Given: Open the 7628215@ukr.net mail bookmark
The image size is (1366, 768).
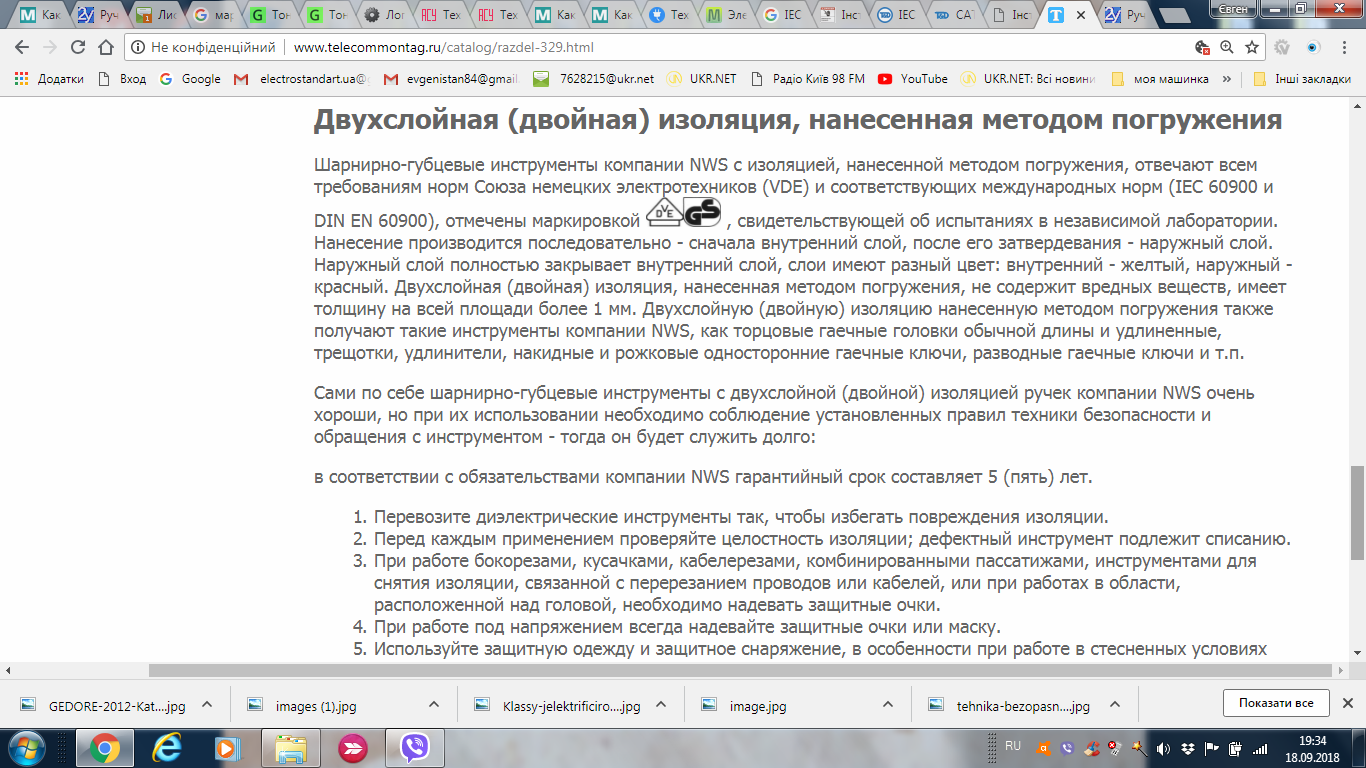Looking at the screenshot, I should click(594, 79).
